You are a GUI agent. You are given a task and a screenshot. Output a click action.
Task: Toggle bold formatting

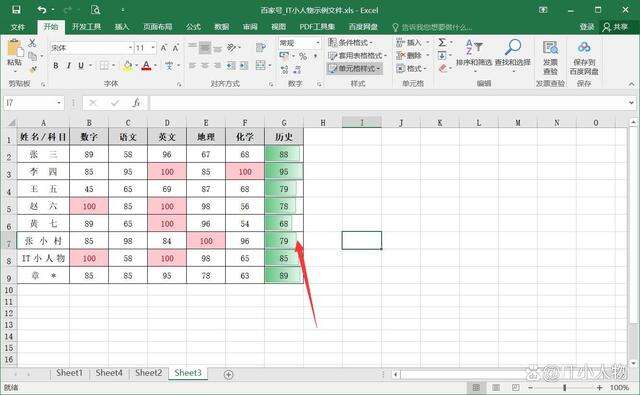(x=56, y=65)
